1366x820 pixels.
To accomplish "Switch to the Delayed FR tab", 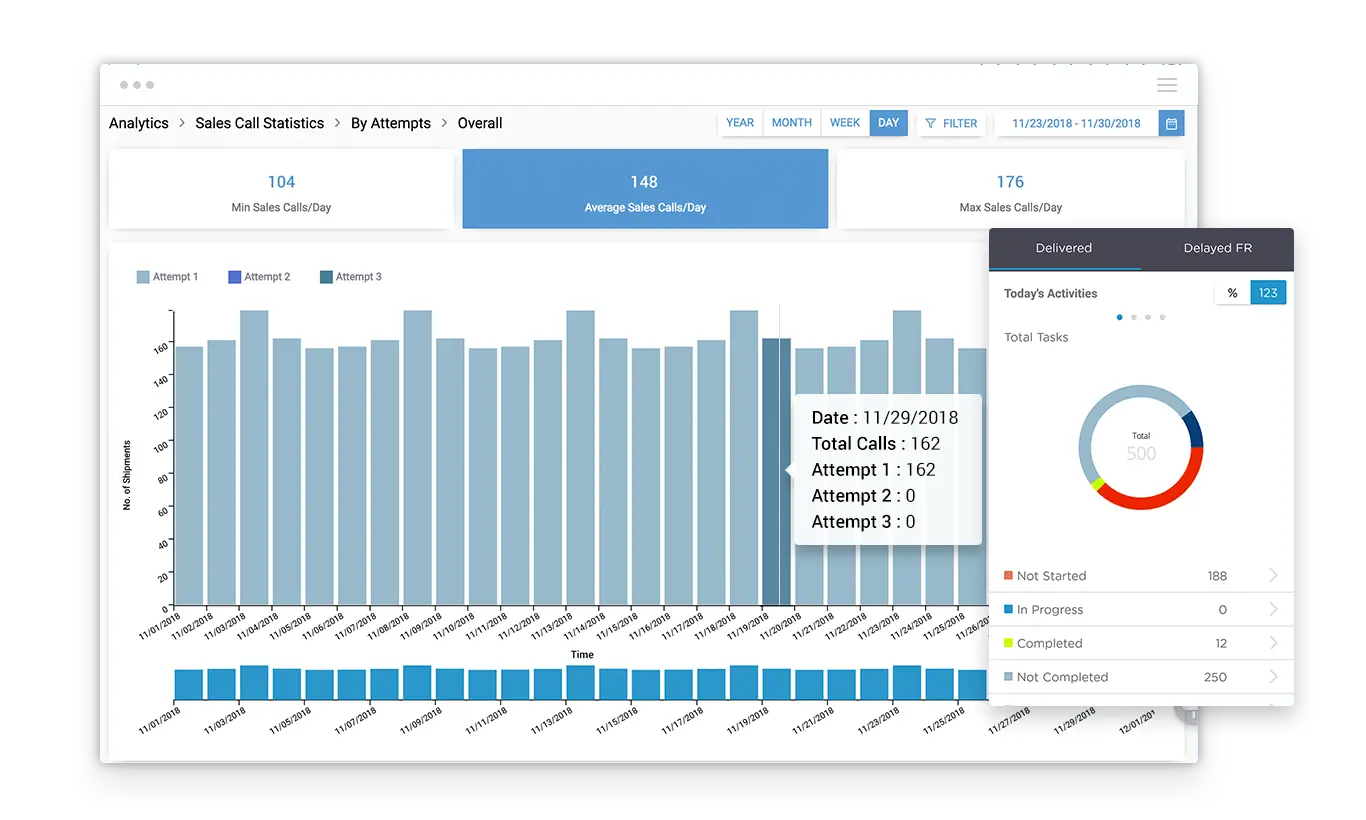I will tap(1217, 248).
